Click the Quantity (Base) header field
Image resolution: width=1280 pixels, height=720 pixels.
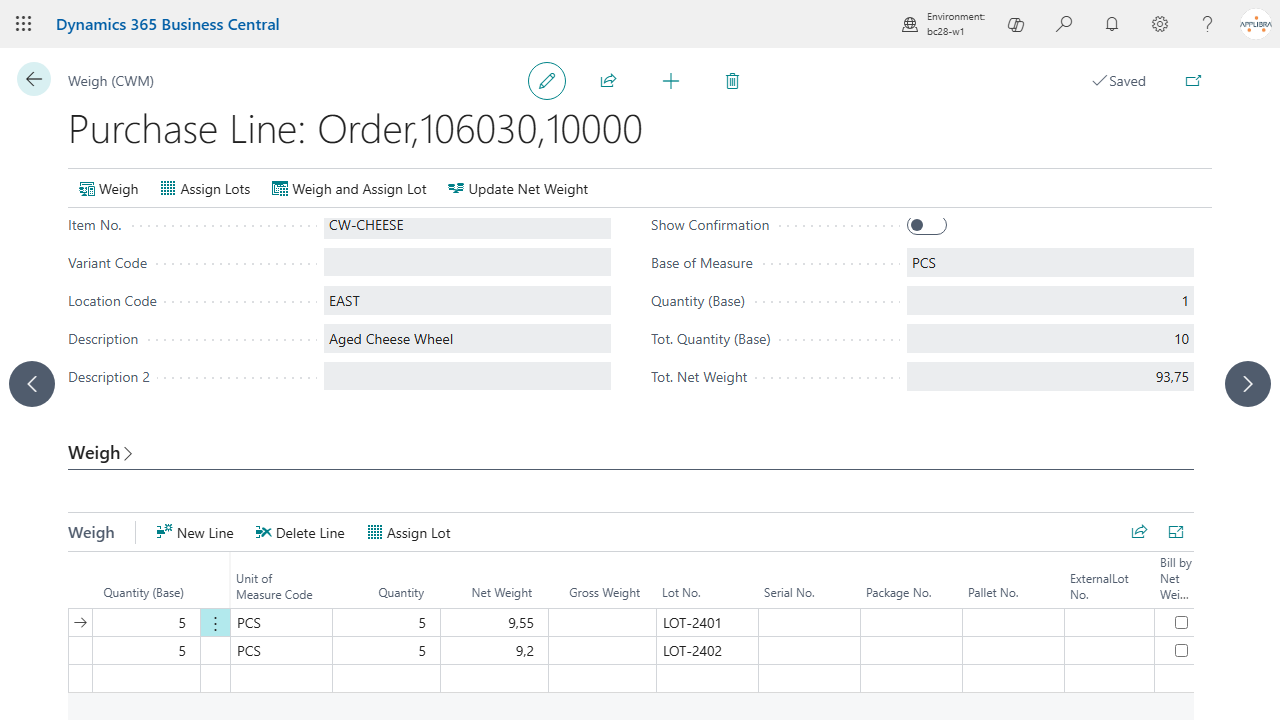point(1050,301)
